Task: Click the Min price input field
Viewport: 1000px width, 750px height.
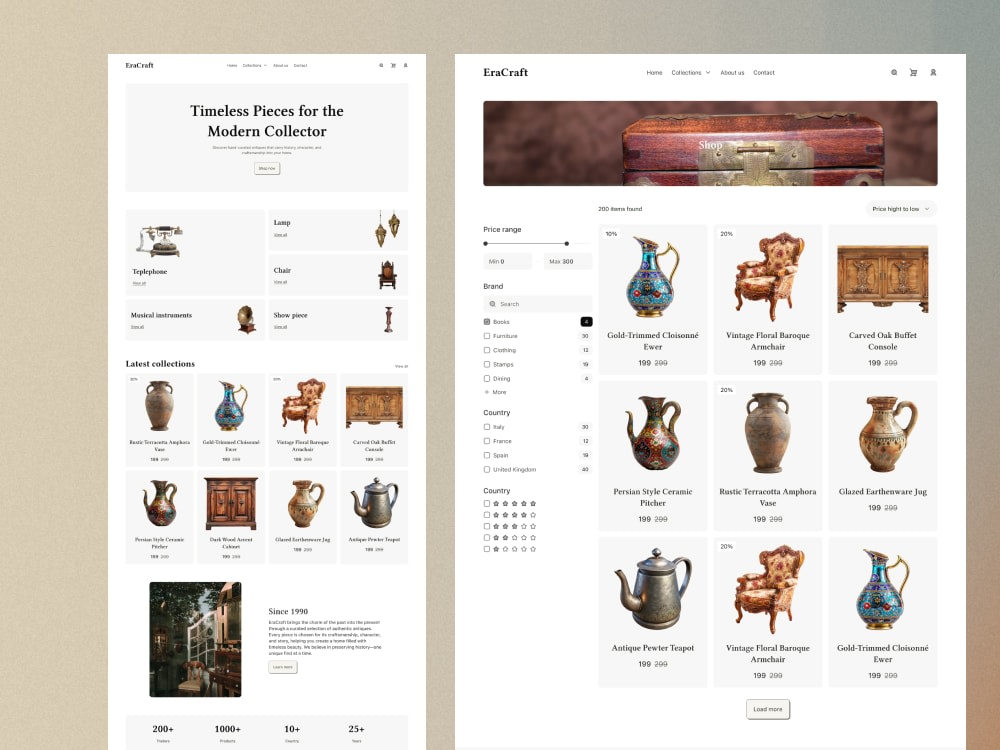Action: pyautogui.click(x=508, y=261)
